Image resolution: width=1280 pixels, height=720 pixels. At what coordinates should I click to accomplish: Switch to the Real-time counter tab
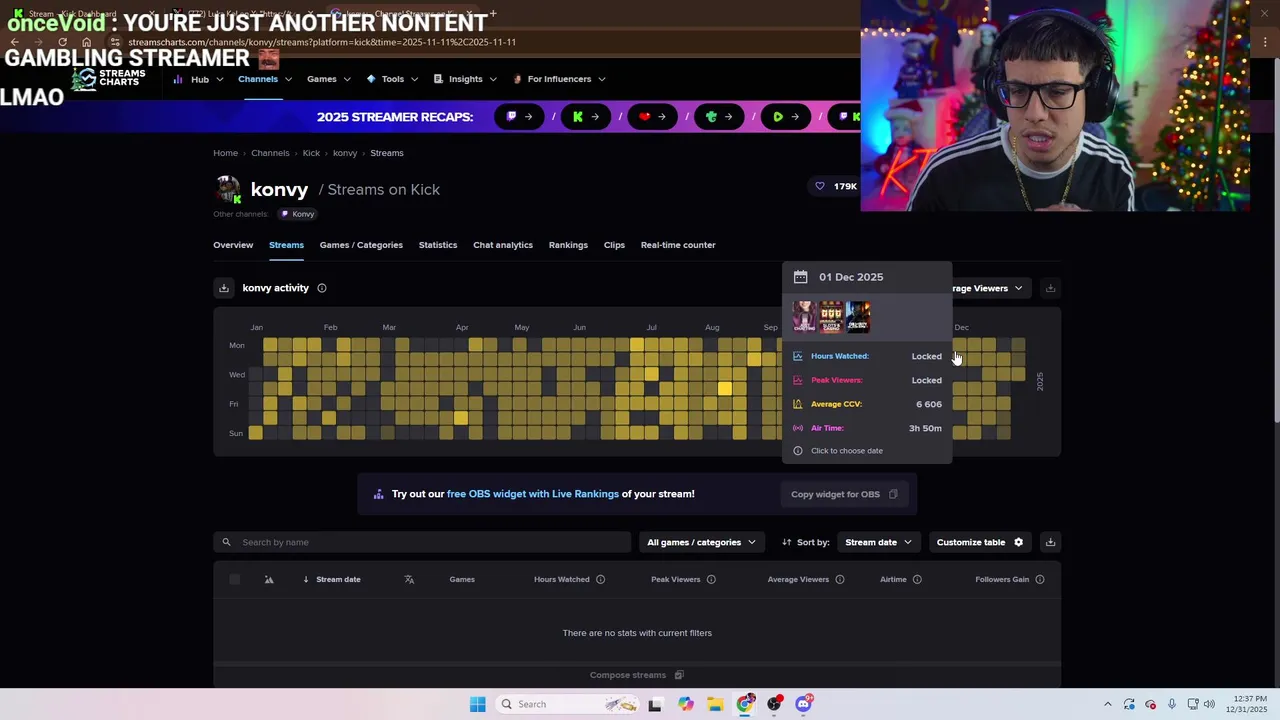pyautogui.click(x=678, y=245)
